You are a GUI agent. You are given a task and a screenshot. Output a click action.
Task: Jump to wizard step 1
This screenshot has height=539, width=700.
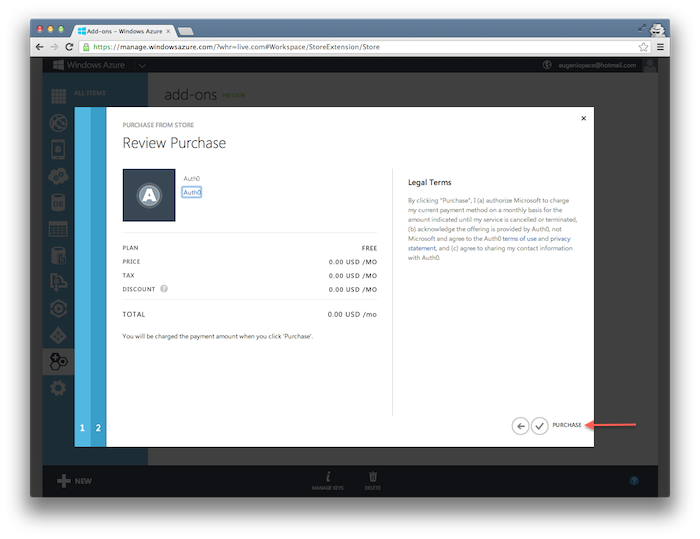click(x=82, y=428)
